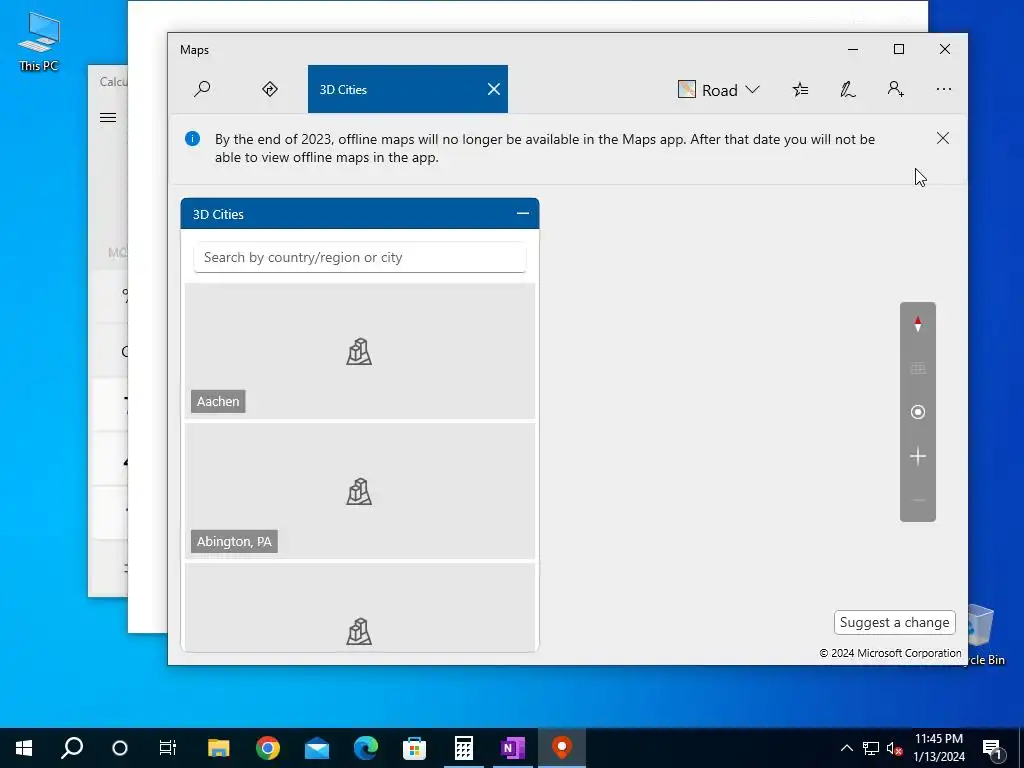1024x768 pixels.
Task: Open the Directions tool icon
Action: pos(270,89)
